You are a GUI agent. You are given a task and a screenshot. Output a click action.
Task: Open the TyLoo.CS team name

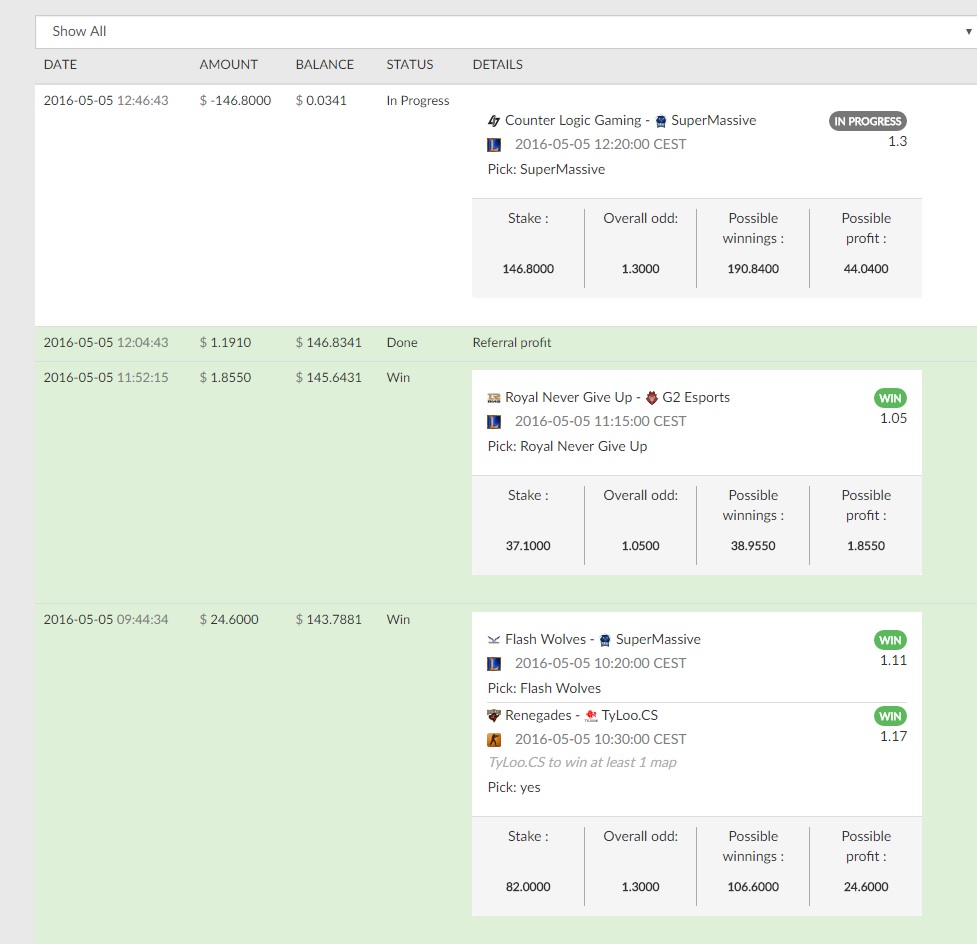pos(629,715)
